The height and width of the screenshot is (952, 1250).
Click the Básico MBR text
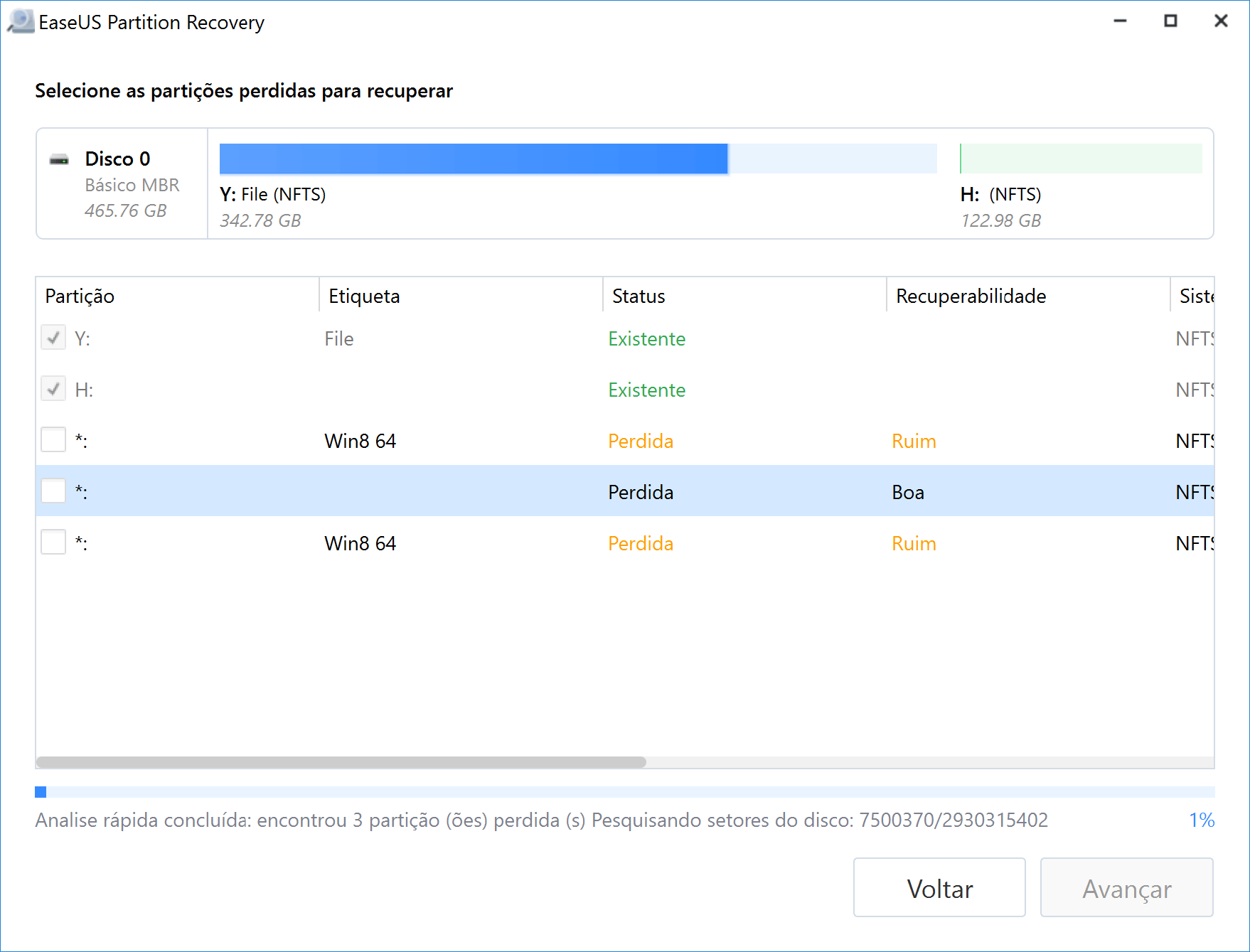click(132, 185)
